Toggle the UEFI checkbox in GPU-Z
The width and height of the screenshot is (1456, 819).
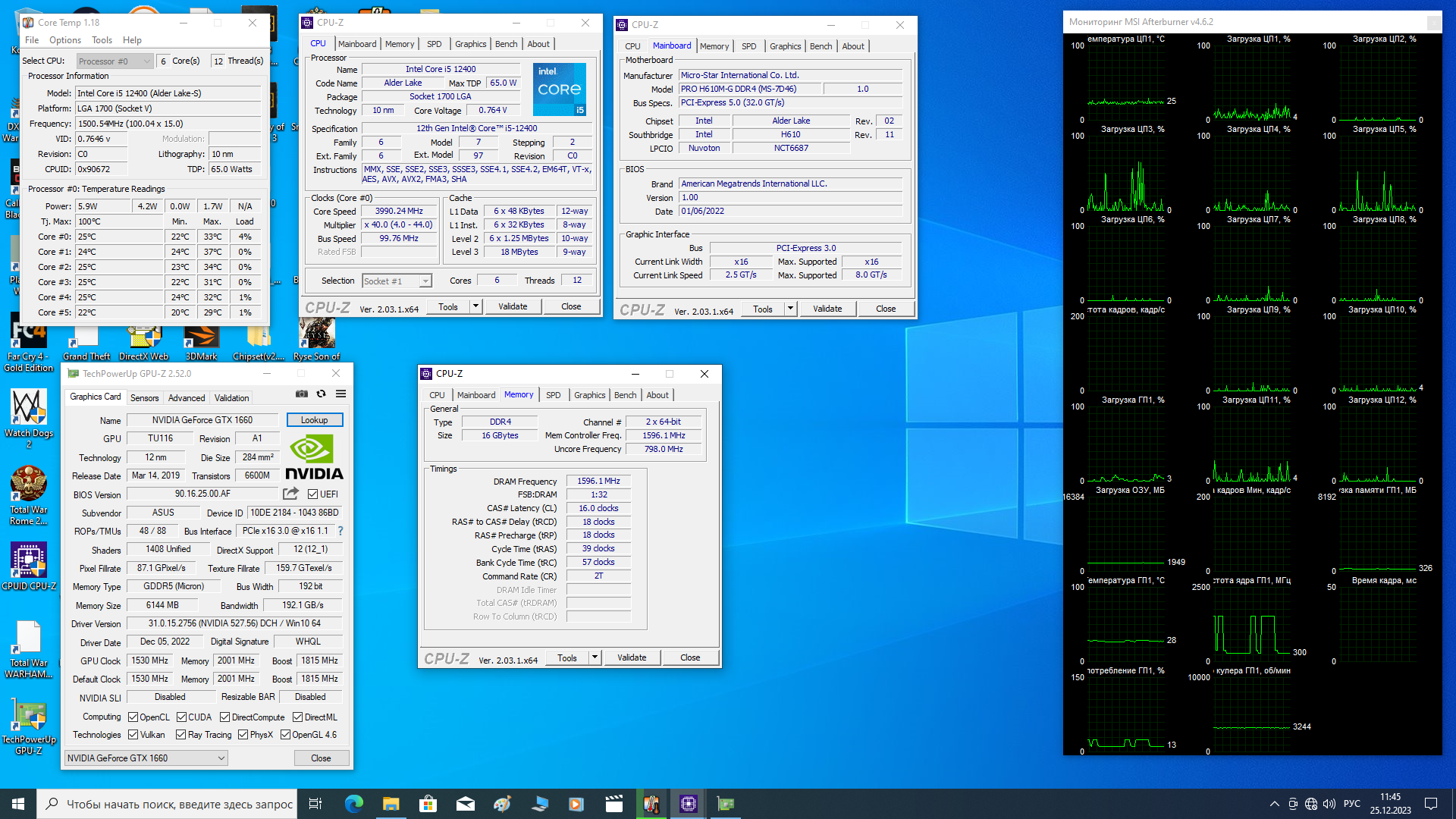pyautogui.click(x=313, y=494)
